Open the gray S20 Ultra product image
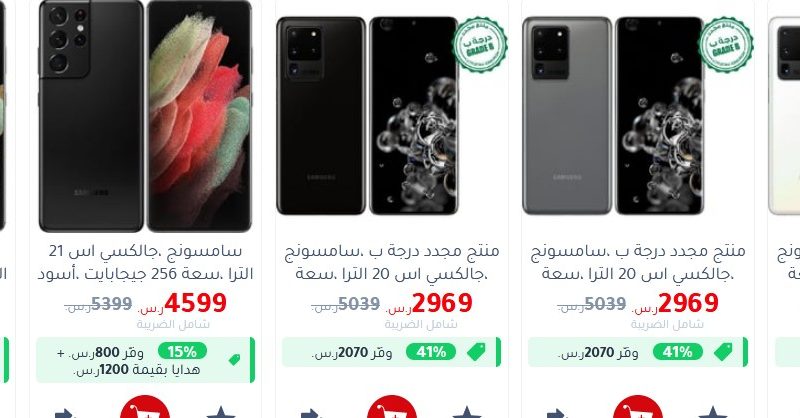Screen dimensions: 800x418 [613, 116]
